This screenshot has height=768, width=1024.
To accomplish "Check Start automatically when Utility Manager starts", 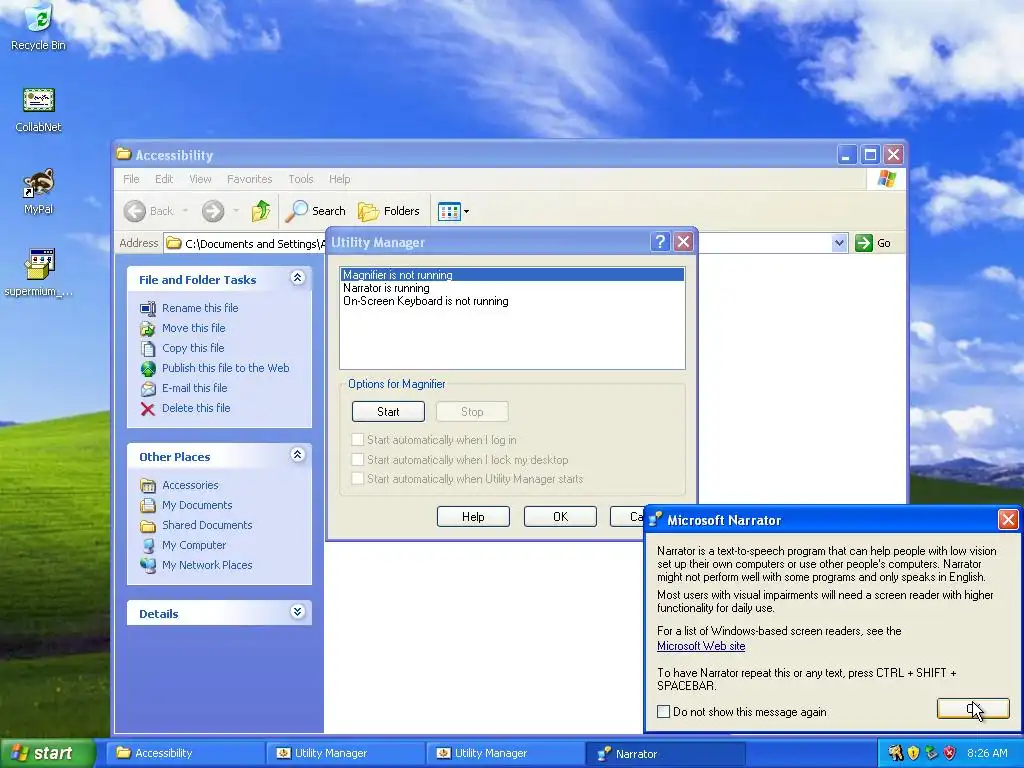I will 357,479.
